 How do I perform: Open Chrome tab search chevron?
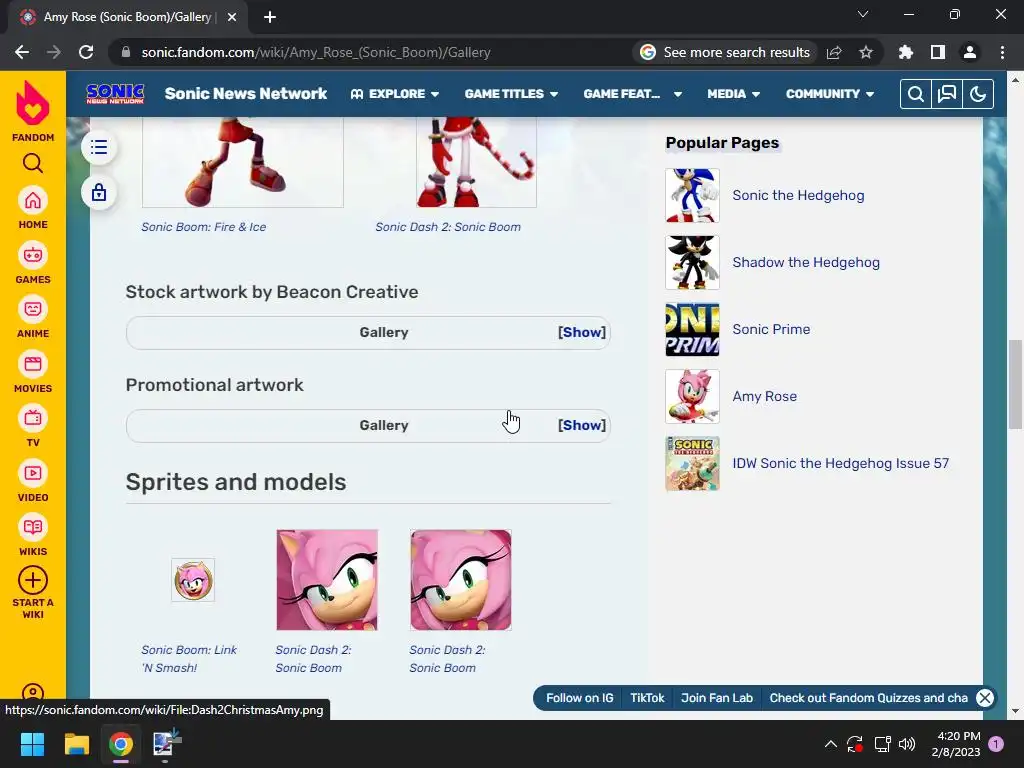point(863,14)
